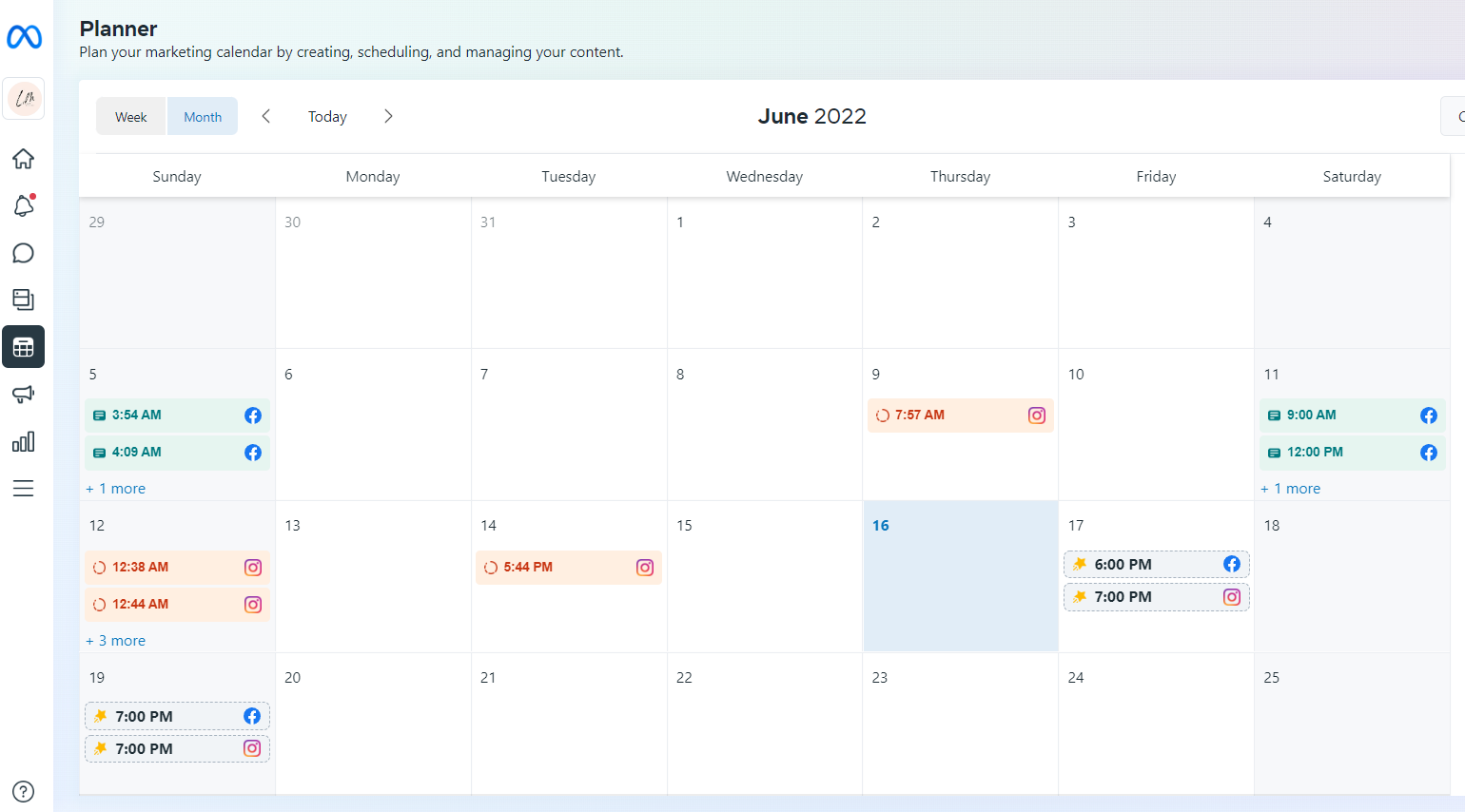Select today's date cell, June 16
The image size is (1465, 812).
(961, 576)
